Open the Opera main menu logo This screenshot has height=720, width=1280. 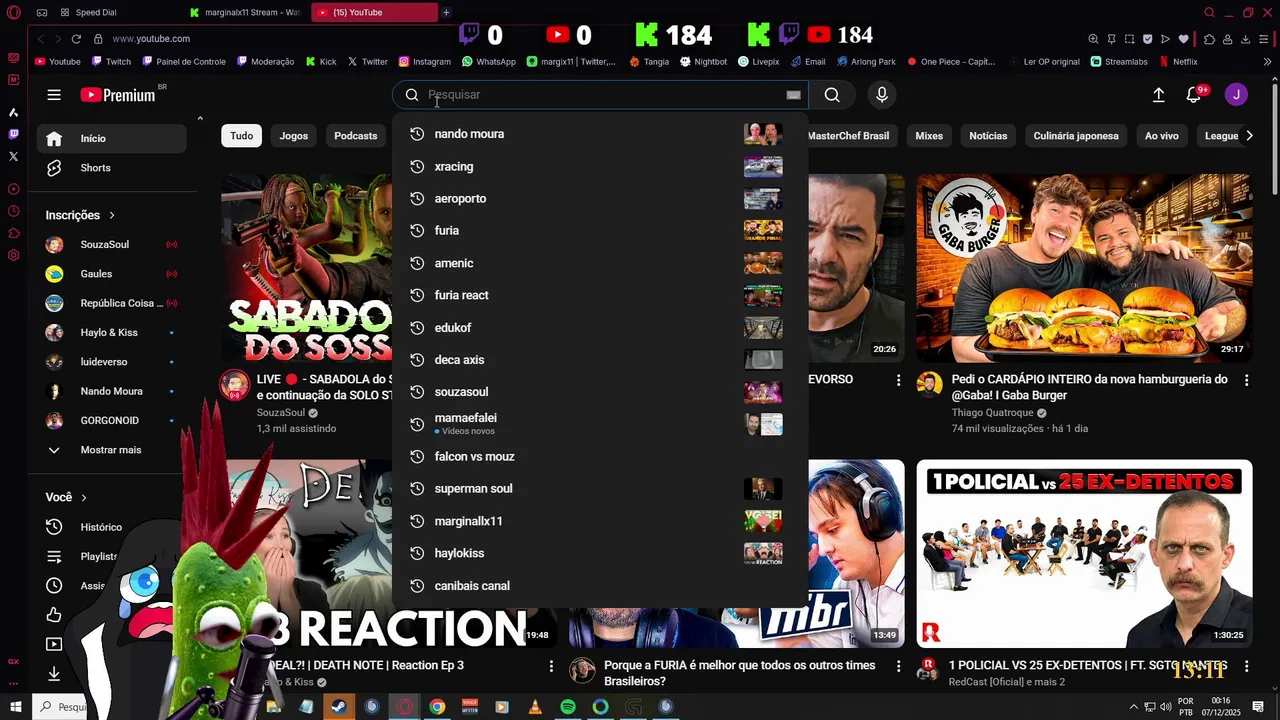[13, 13]
